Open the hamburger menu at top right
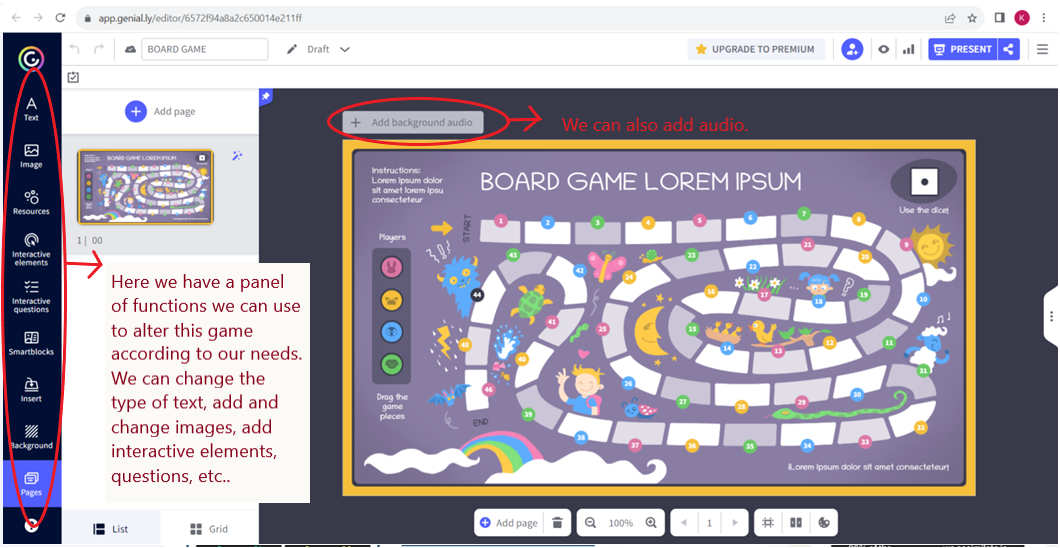Viewport: 1060px width, 548px height. (1042, 49)
